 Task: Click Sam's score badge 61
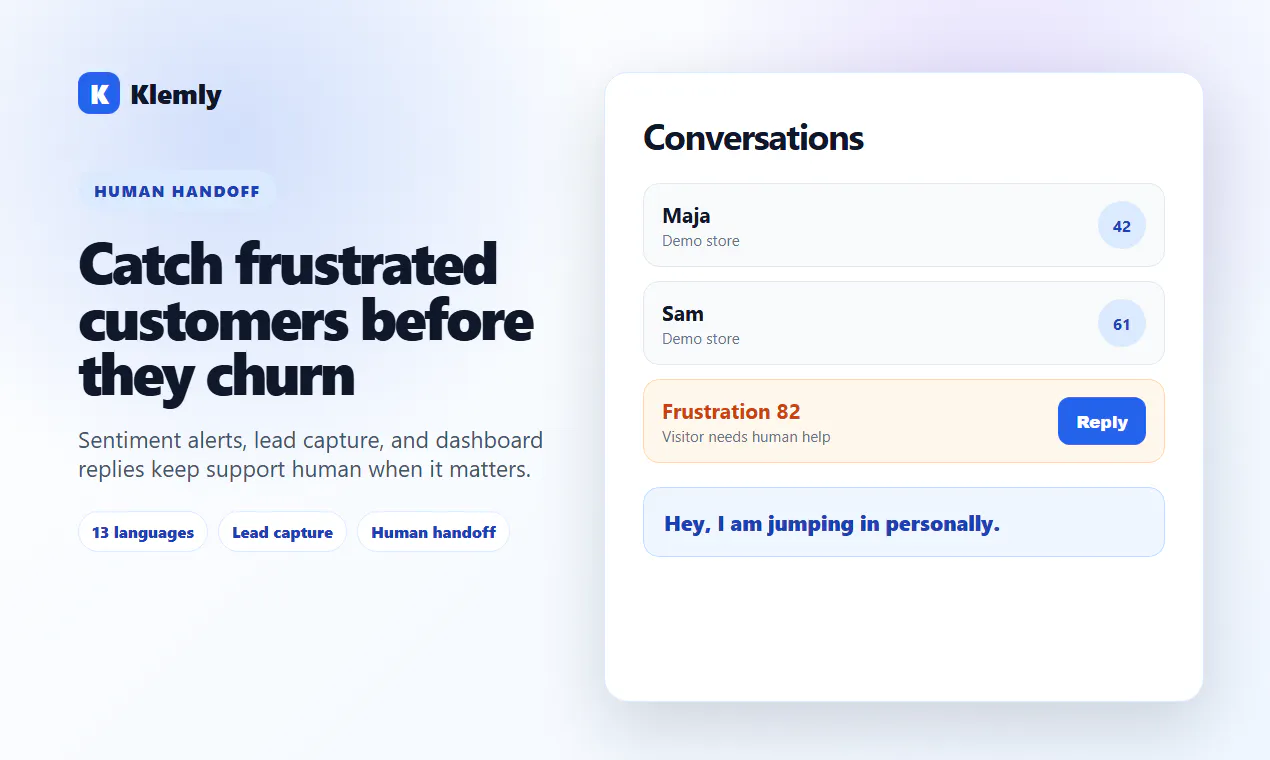(x=1122, y=324)
